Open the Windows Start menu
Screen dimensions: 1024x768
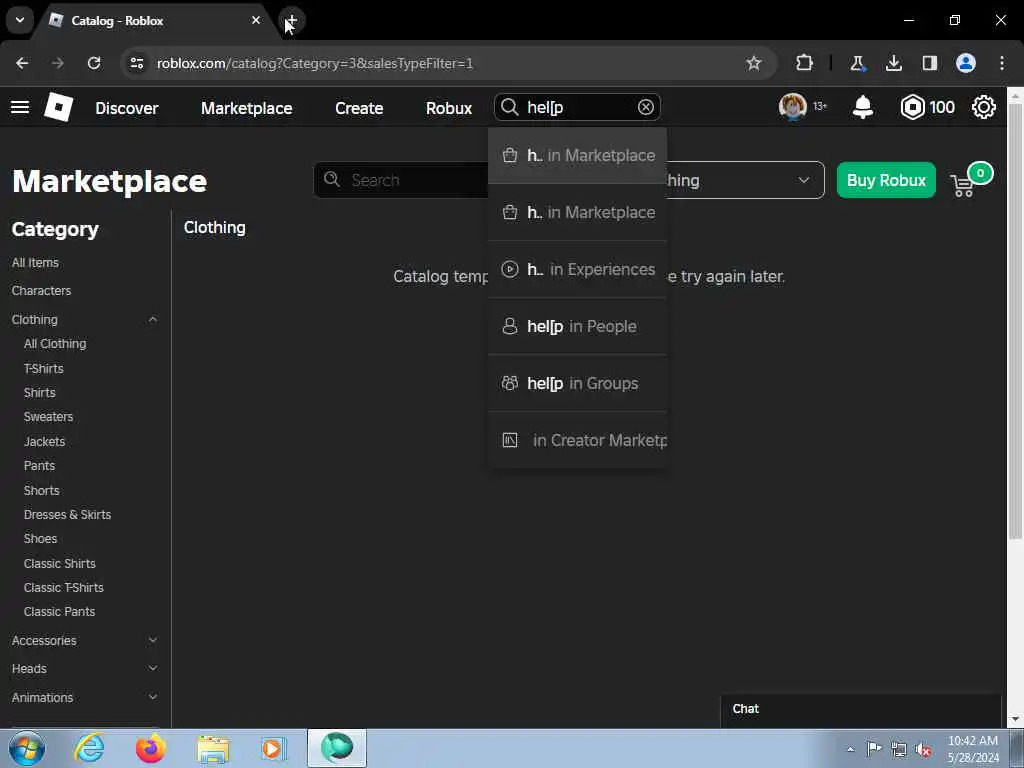pos(27,748)
